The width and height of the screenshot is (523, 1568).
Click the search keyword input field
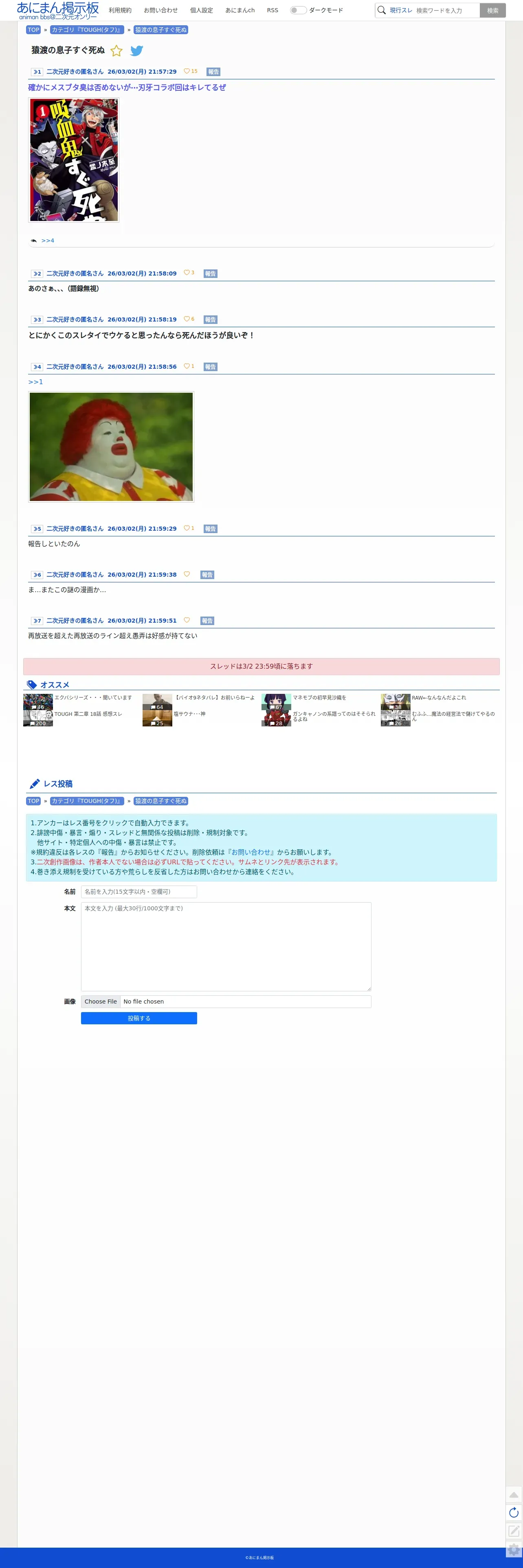(x=447, y=10)
